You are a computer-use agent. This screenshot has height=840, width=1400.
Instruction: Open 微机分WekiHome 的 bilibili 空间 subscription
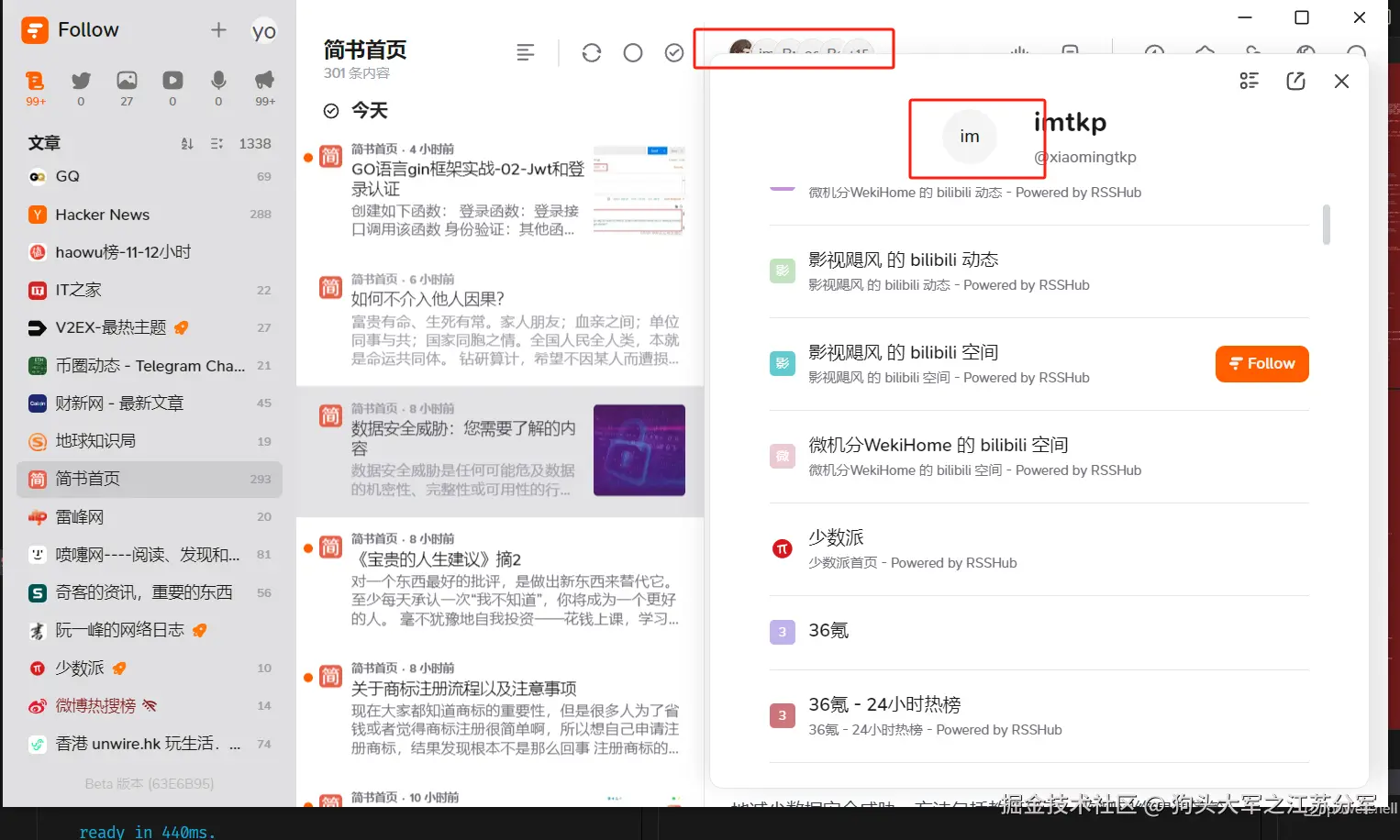tap(1039, 457)
